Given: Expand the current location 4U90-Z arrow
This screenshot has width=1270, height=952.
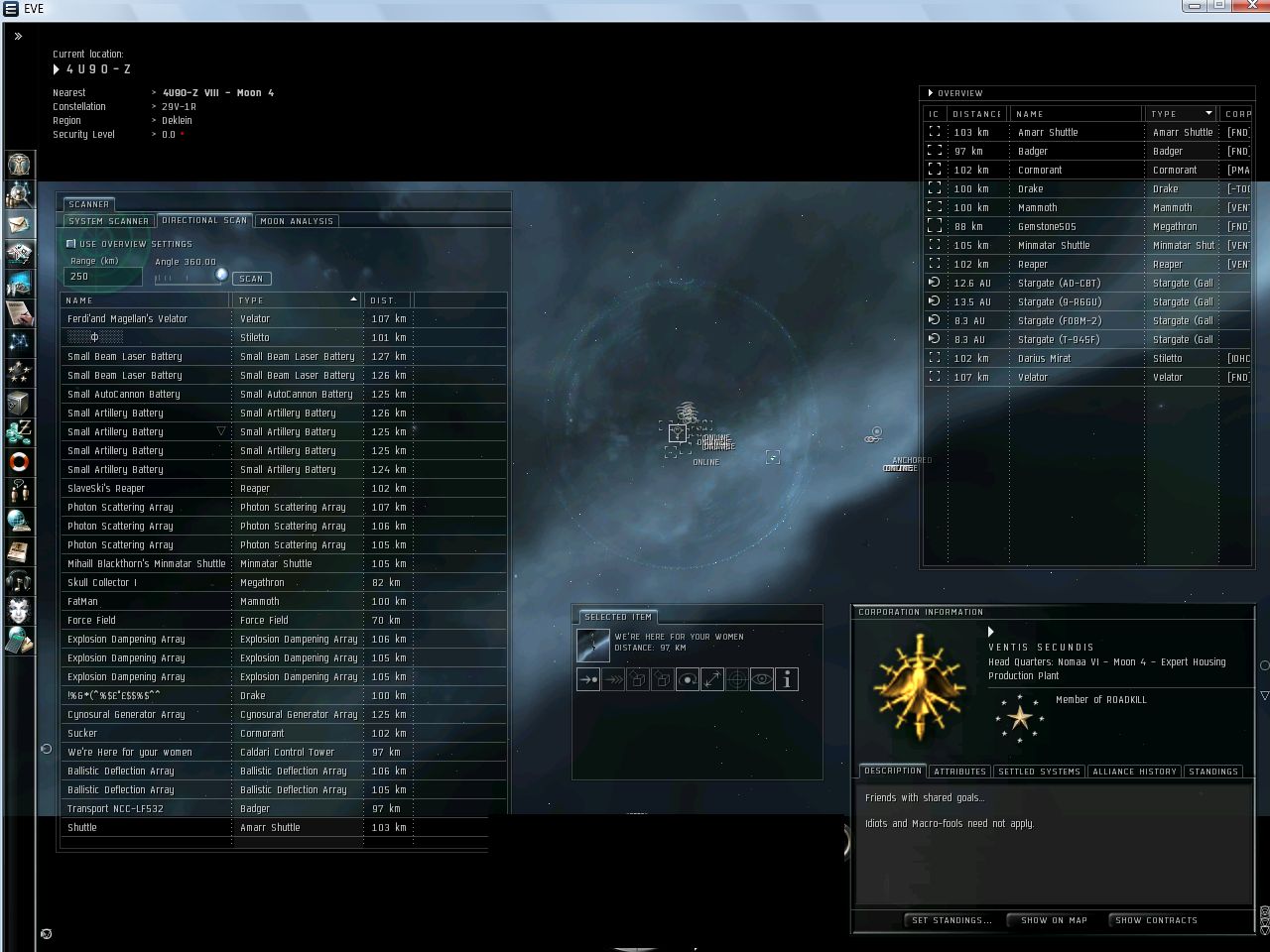Looking at the screenshot, I should click(x=57, y=69).
